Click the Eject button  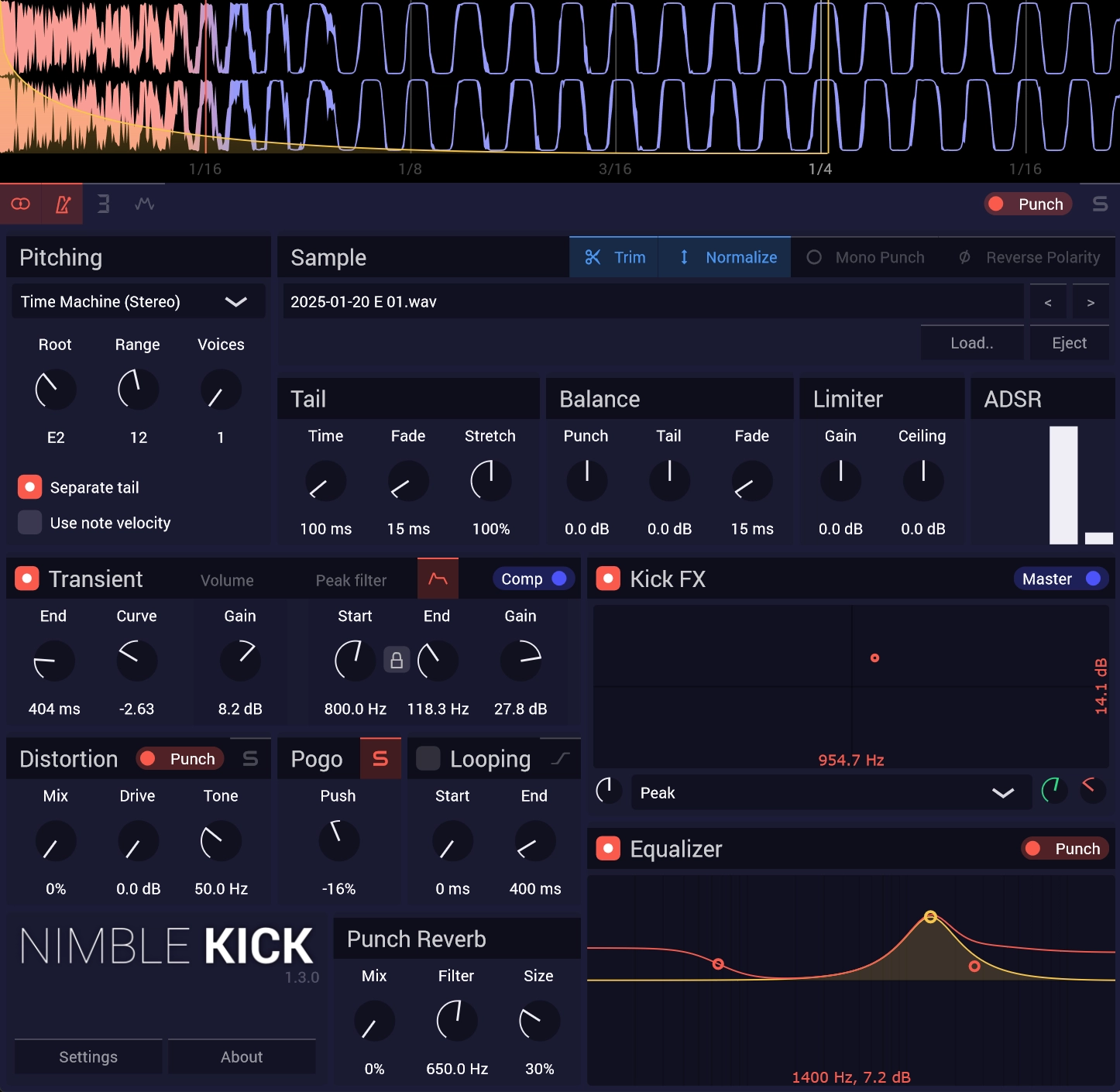1070,342
